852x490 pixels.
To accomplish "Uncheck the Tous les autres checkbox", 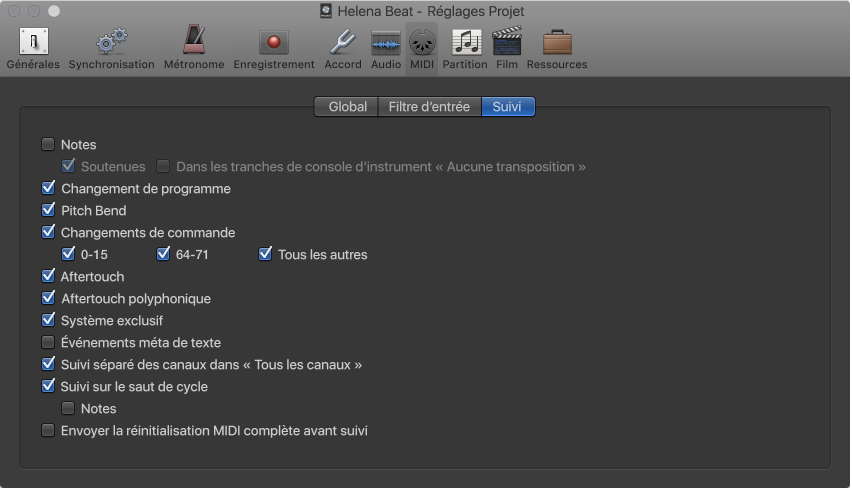I will (265, 254).
